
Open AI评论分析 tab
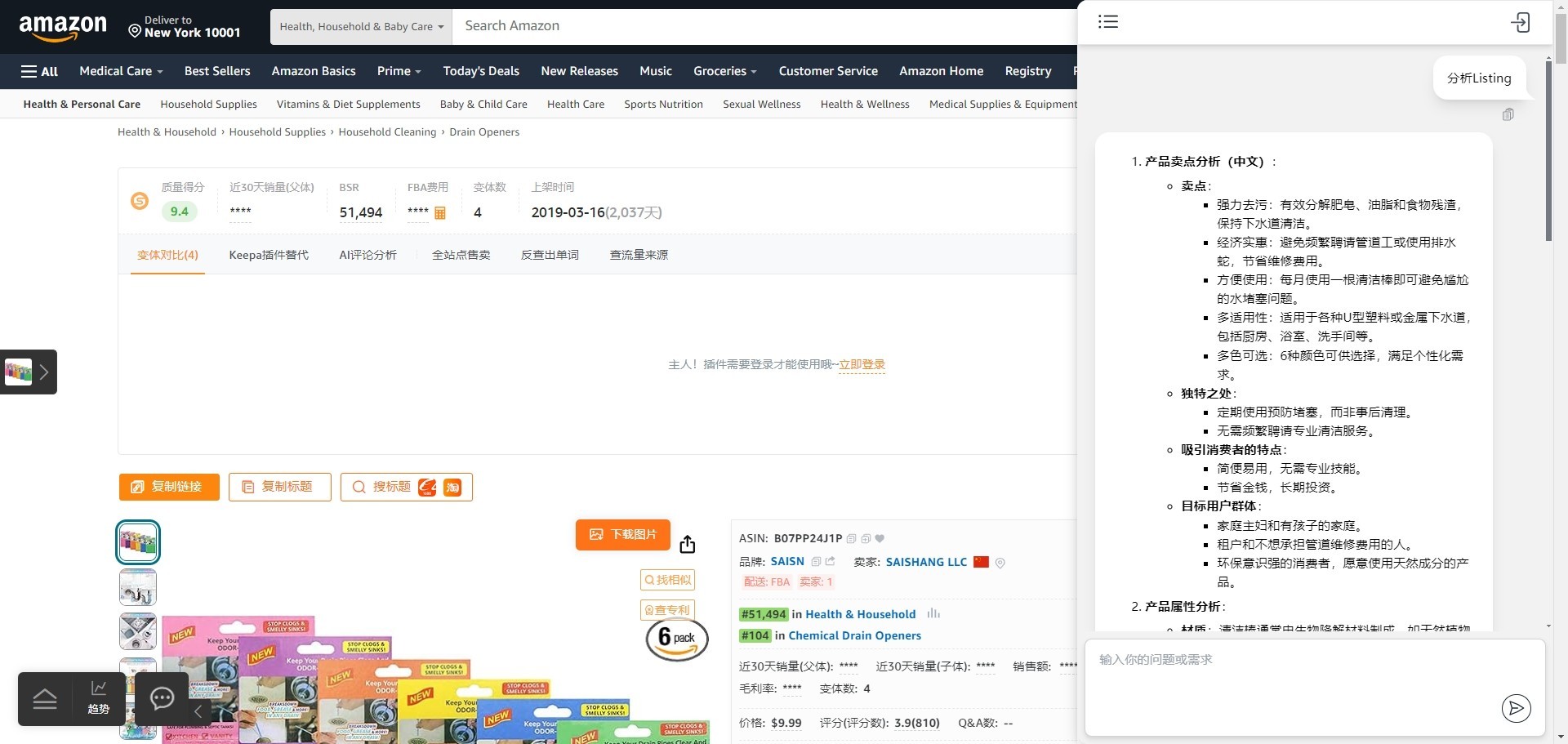pyautogui.click(x=367, y=255)
